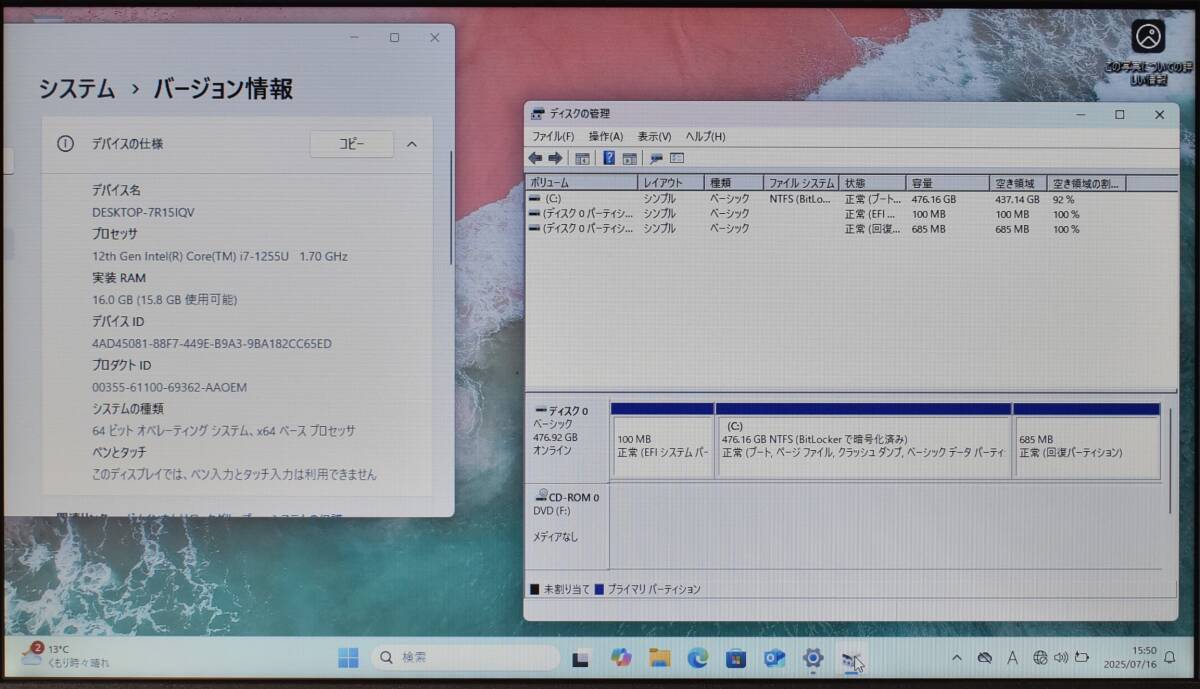Click the CD-ROM 0 disc icon
1200x689 pixels.
pos(541,496)
